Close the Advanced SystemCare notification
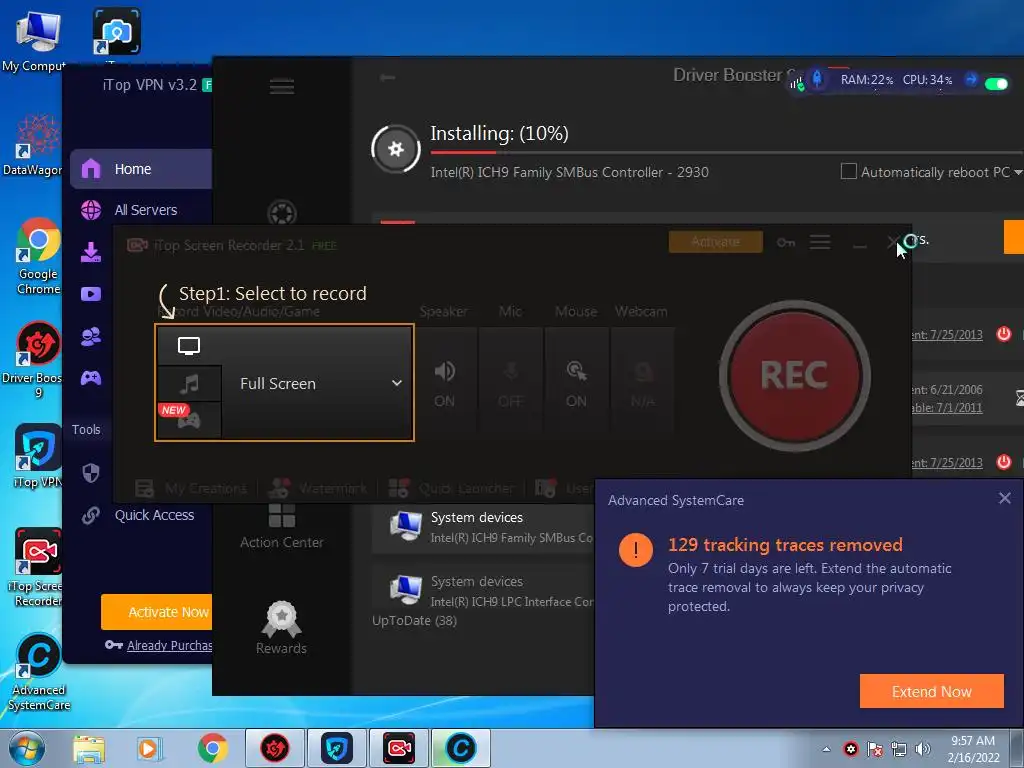This screenshot has width=1024, height=768. coord(1004,498)
